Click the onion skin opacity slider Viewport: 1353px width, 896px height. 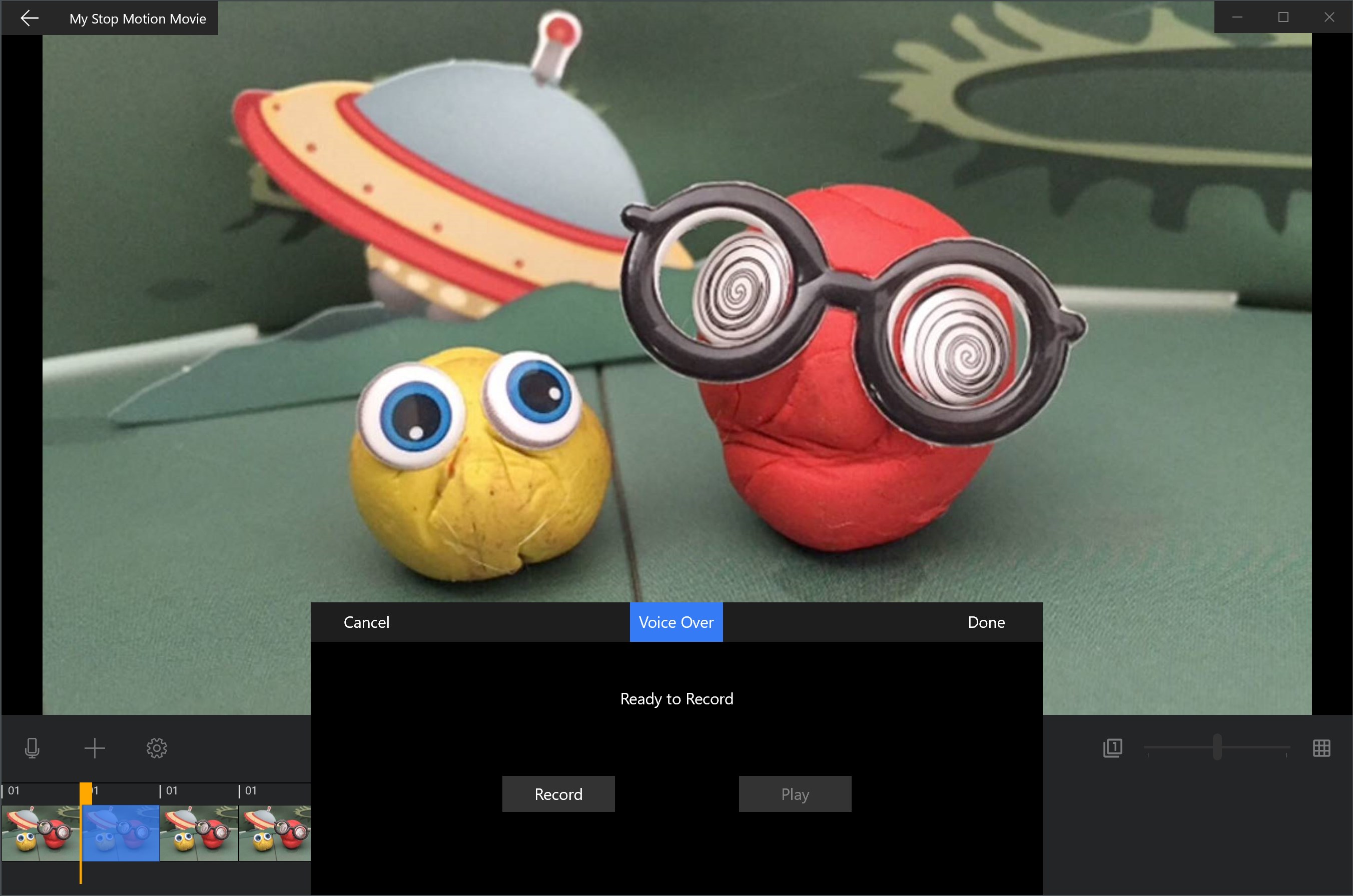(x=1217, y=747)
